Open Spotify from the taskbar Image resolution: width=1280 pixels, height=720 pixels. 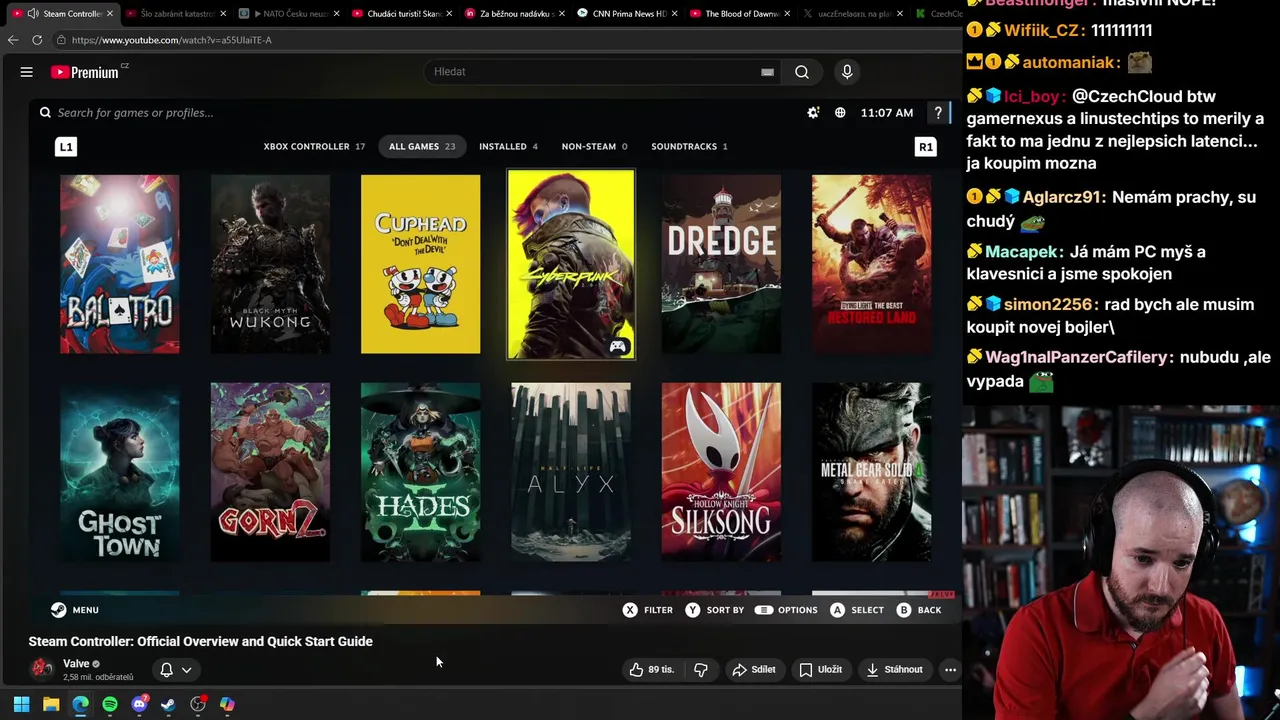[x=110, y=704]
